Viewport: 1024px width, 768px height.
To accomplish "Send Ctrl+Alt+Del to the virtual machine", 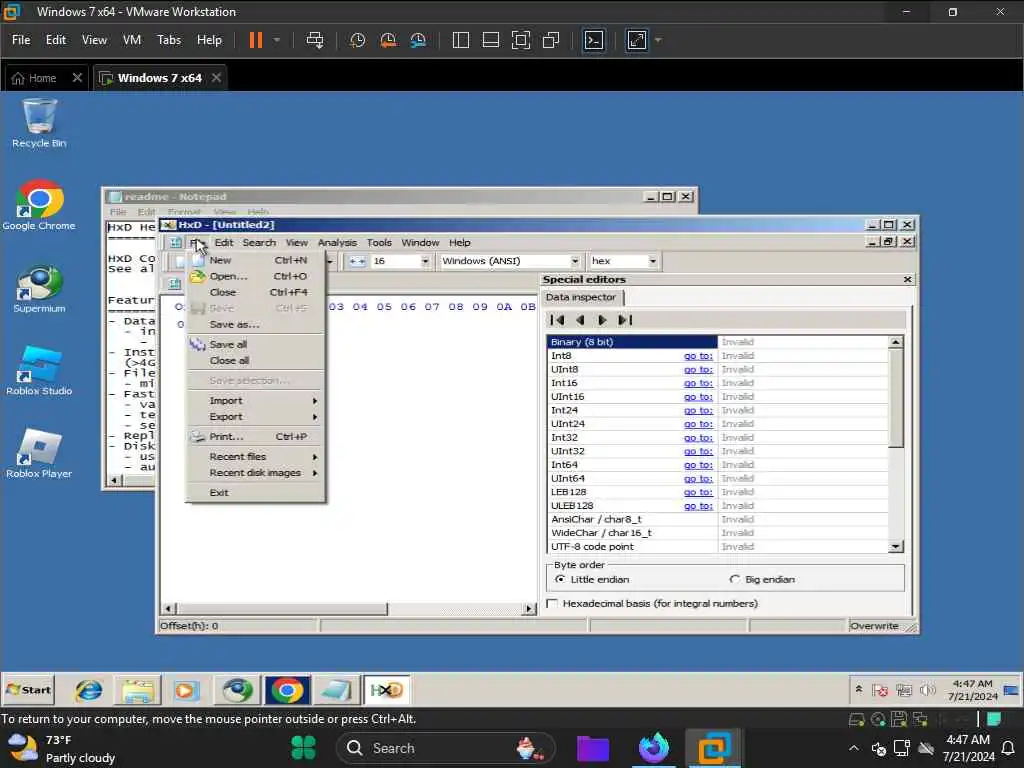I will 315,40.
